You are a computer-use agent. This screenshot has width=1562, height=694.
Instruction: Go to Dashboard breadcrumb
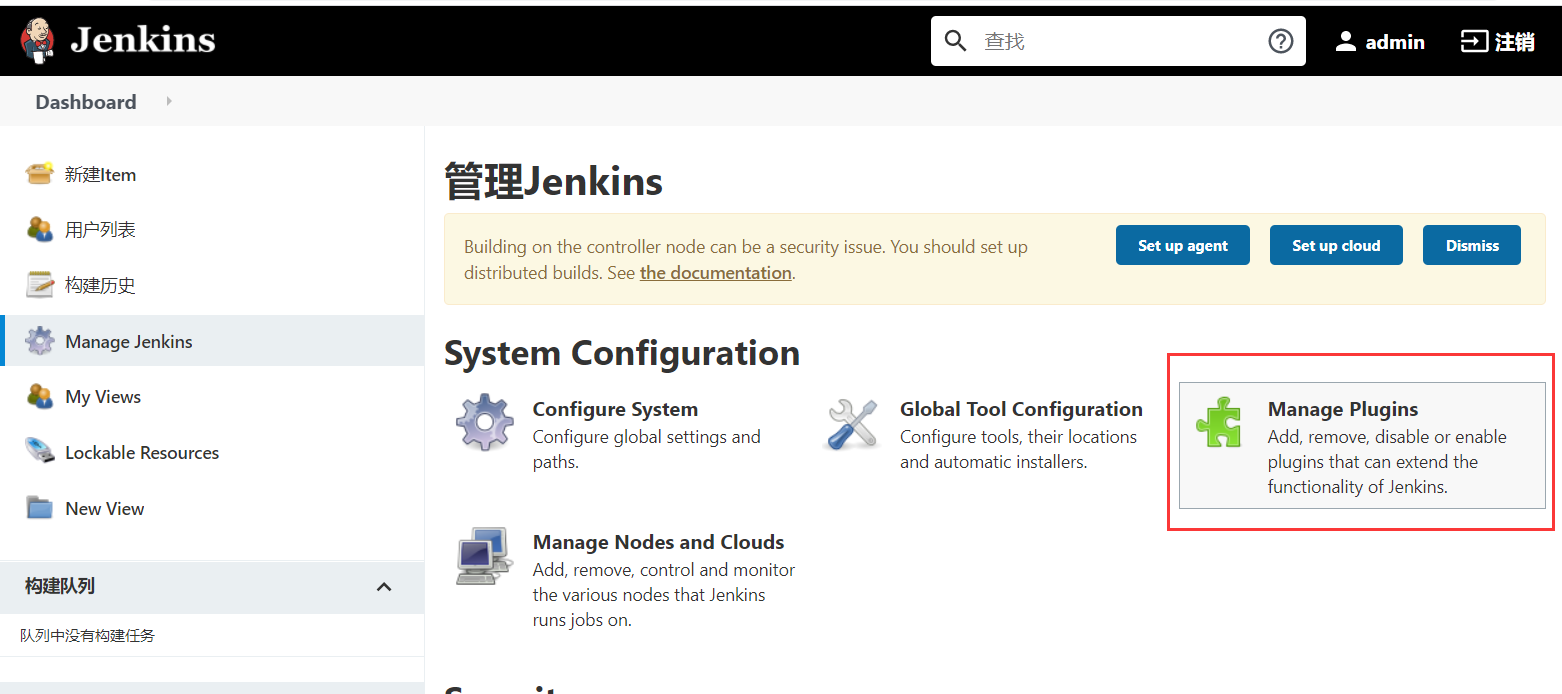86,102
